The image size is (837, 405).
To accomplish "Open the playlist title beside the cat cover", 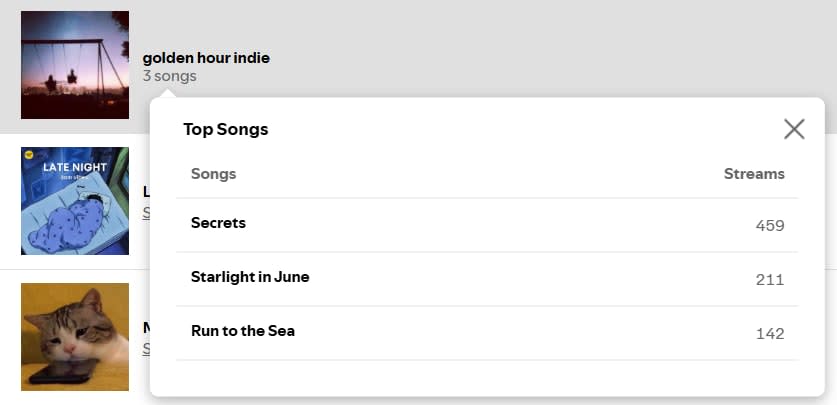I will click(x=146, y=327).
